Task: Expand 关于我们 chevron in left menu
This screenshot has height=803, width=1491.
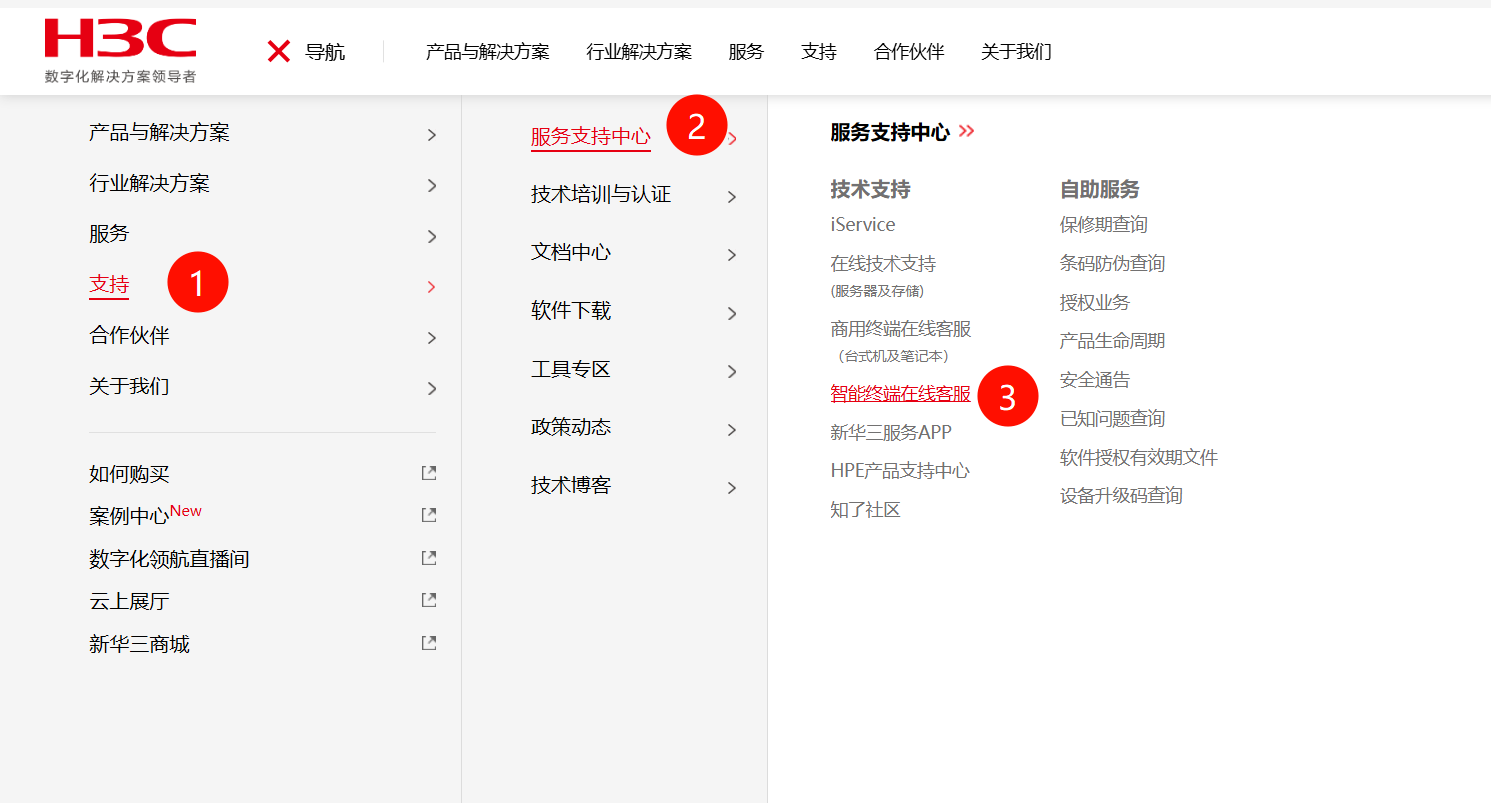Action: tap(432, 388)
